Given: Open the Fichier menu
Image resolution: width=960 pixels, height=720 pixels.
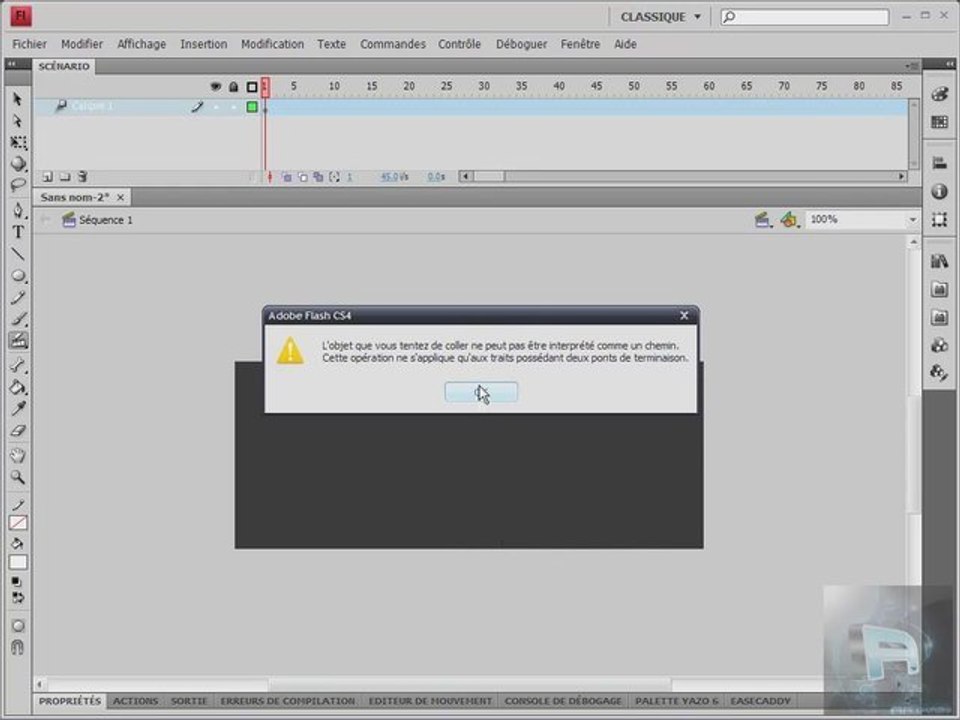Looking at the screenshot, I should tap(29, 44).
